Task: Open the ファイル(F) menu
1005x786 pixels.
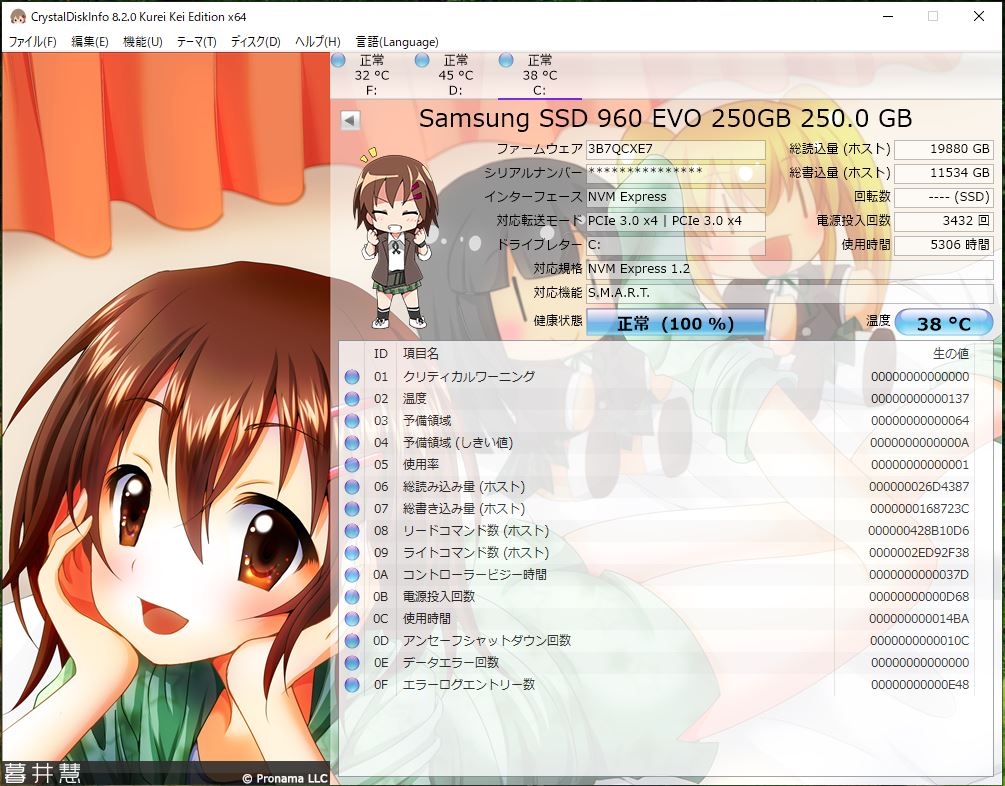Action: (x=33, y=42)
